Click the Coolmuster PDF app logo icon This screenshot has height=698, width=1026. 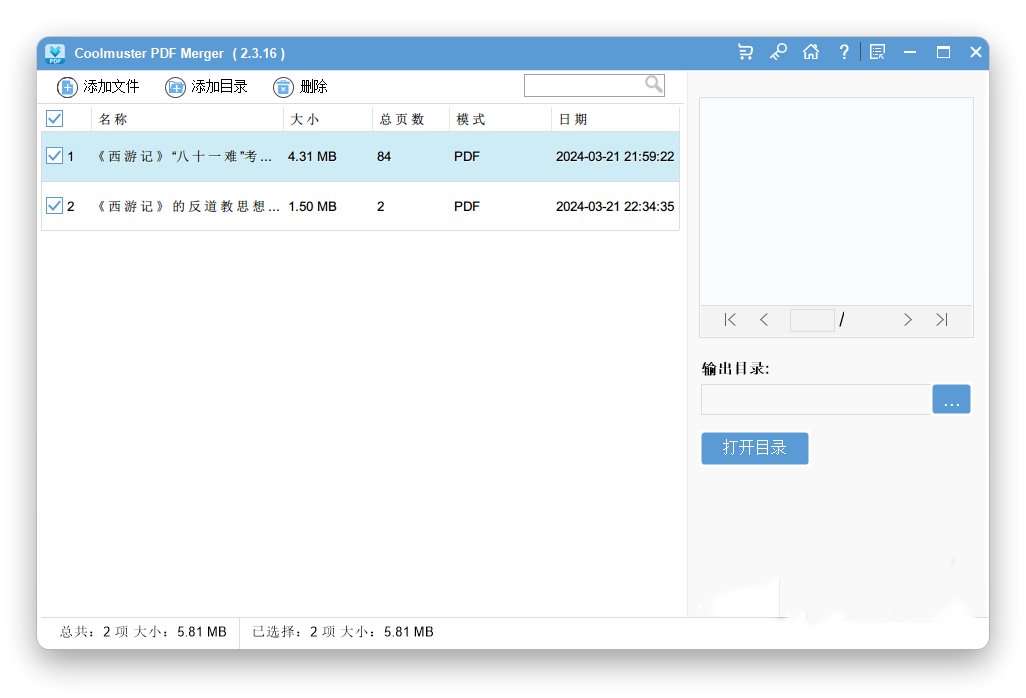point(55,53)
